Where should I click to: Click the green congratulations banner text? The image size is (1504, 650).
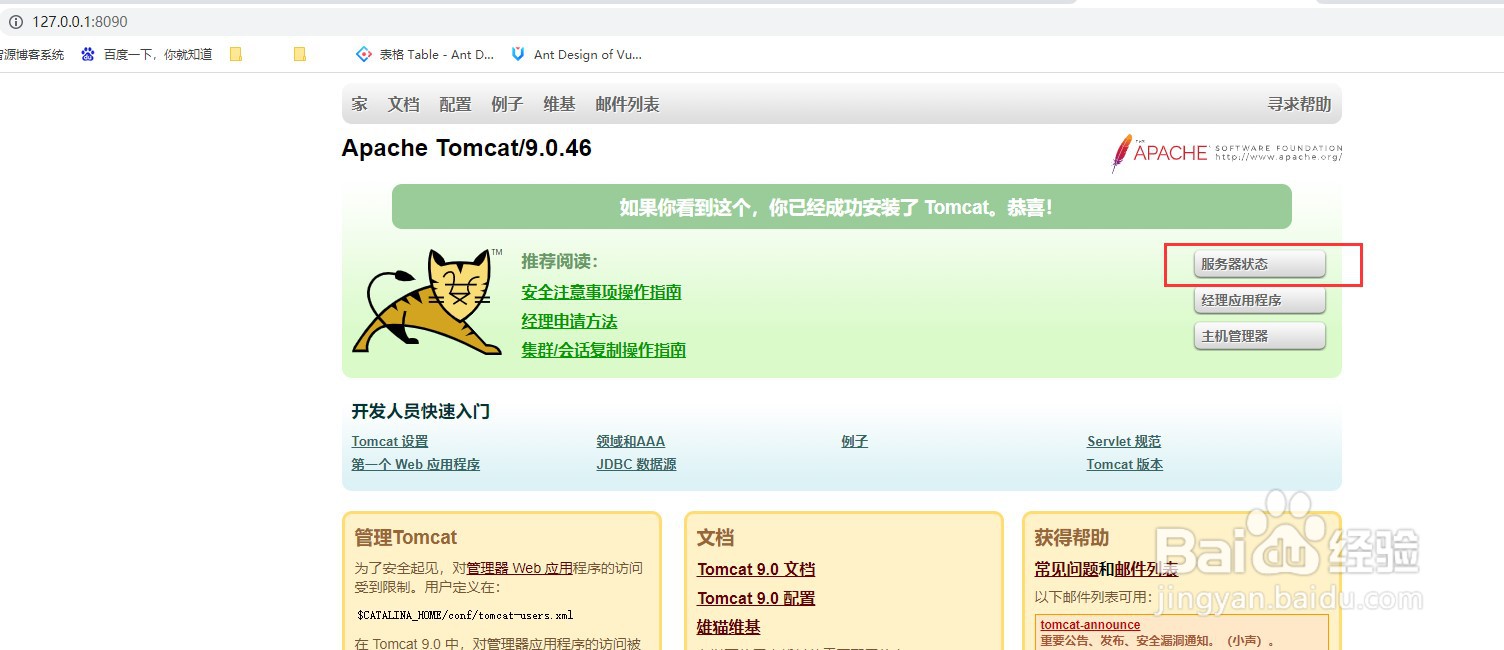[x=836, y=207]
